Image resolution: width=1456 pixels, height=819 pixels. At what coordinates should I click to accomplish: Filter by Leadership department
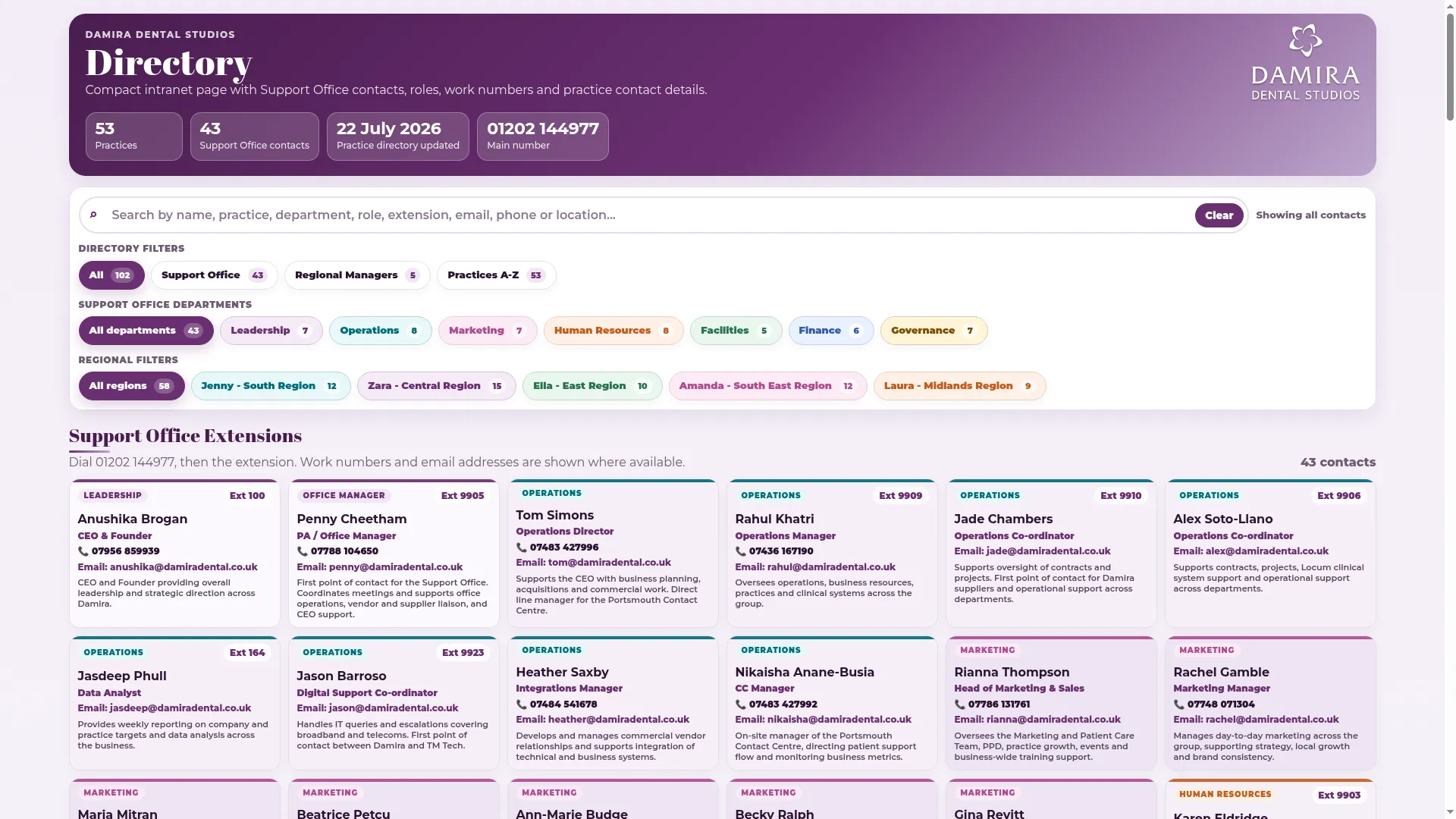pyautogui.click(x=271, y=331)
